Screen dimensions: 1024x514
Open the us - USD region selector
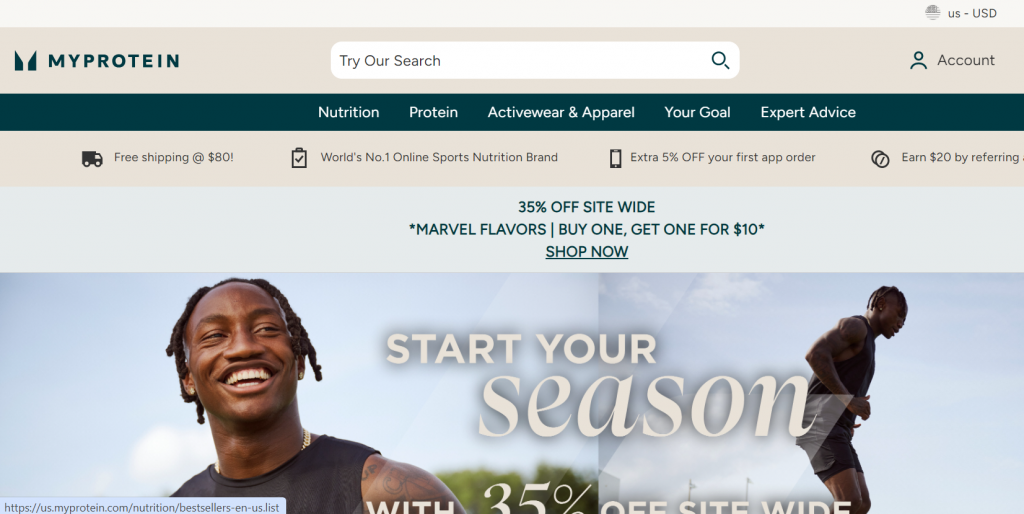(x=961, y=13)
